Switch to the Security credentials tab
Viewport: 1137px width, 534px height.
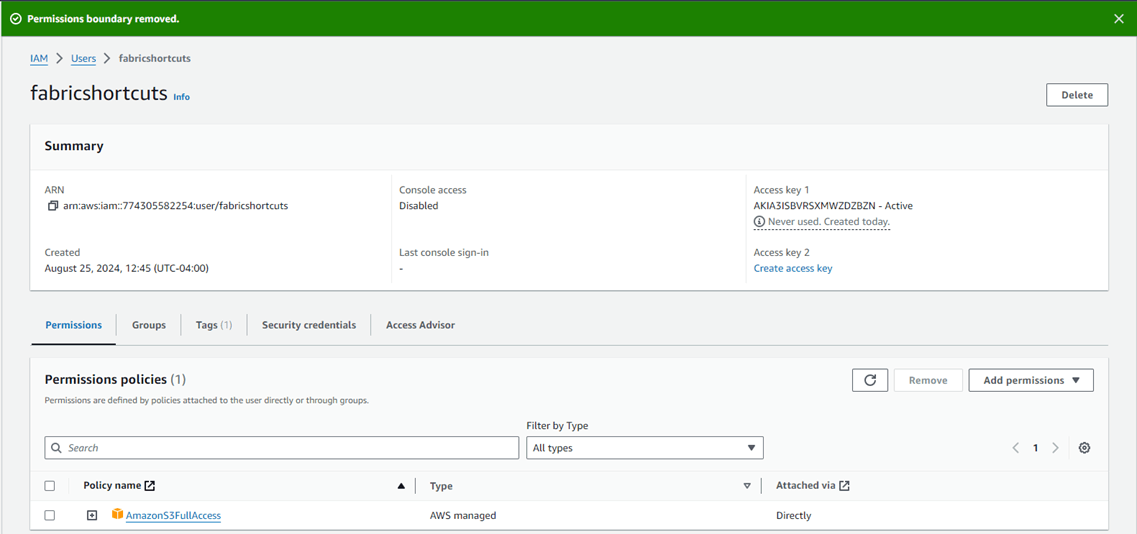click(308, 325)
